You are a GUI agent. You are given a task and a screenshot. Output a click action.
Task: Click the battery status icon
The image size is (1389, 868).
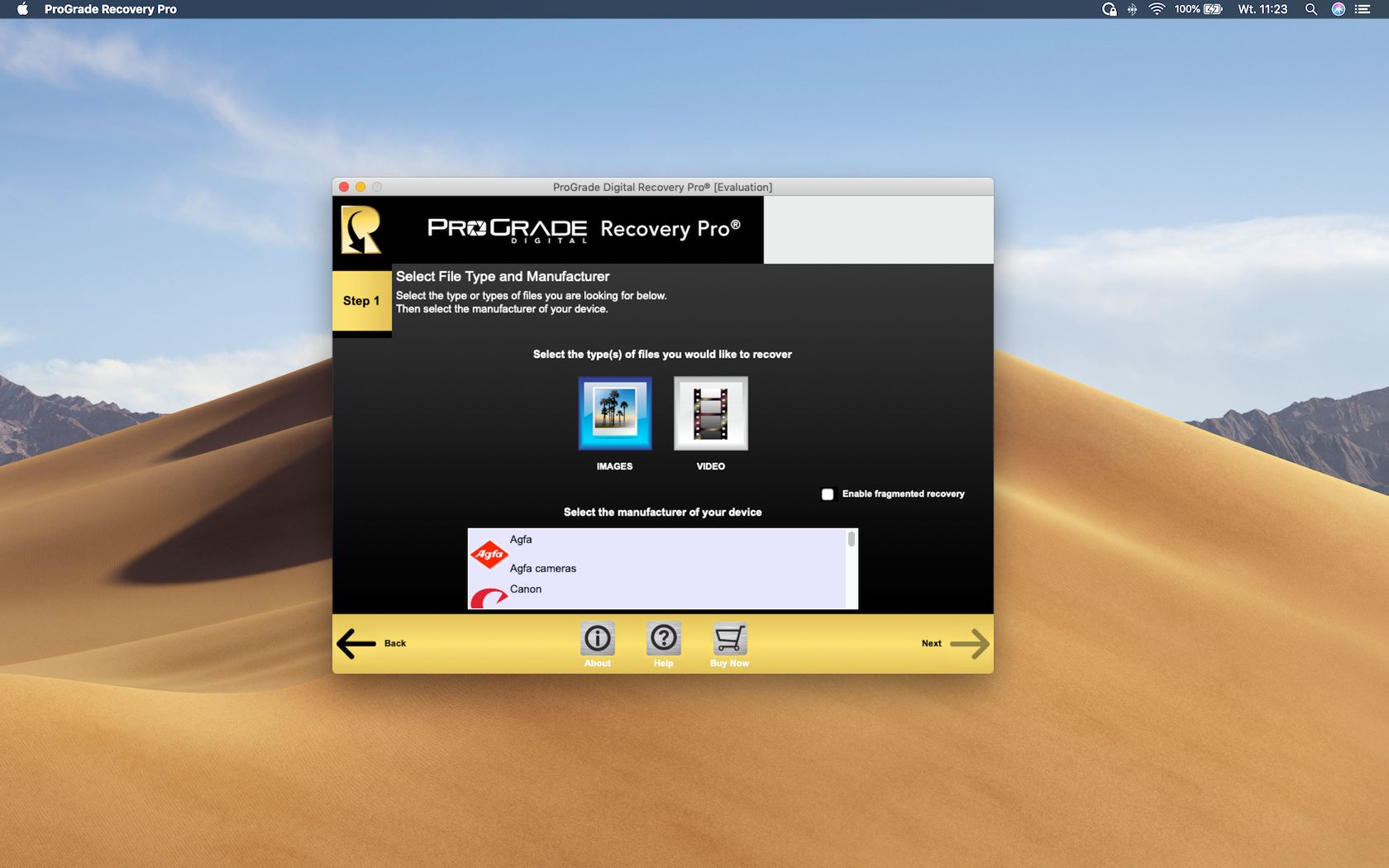[x=1213, y=9]
